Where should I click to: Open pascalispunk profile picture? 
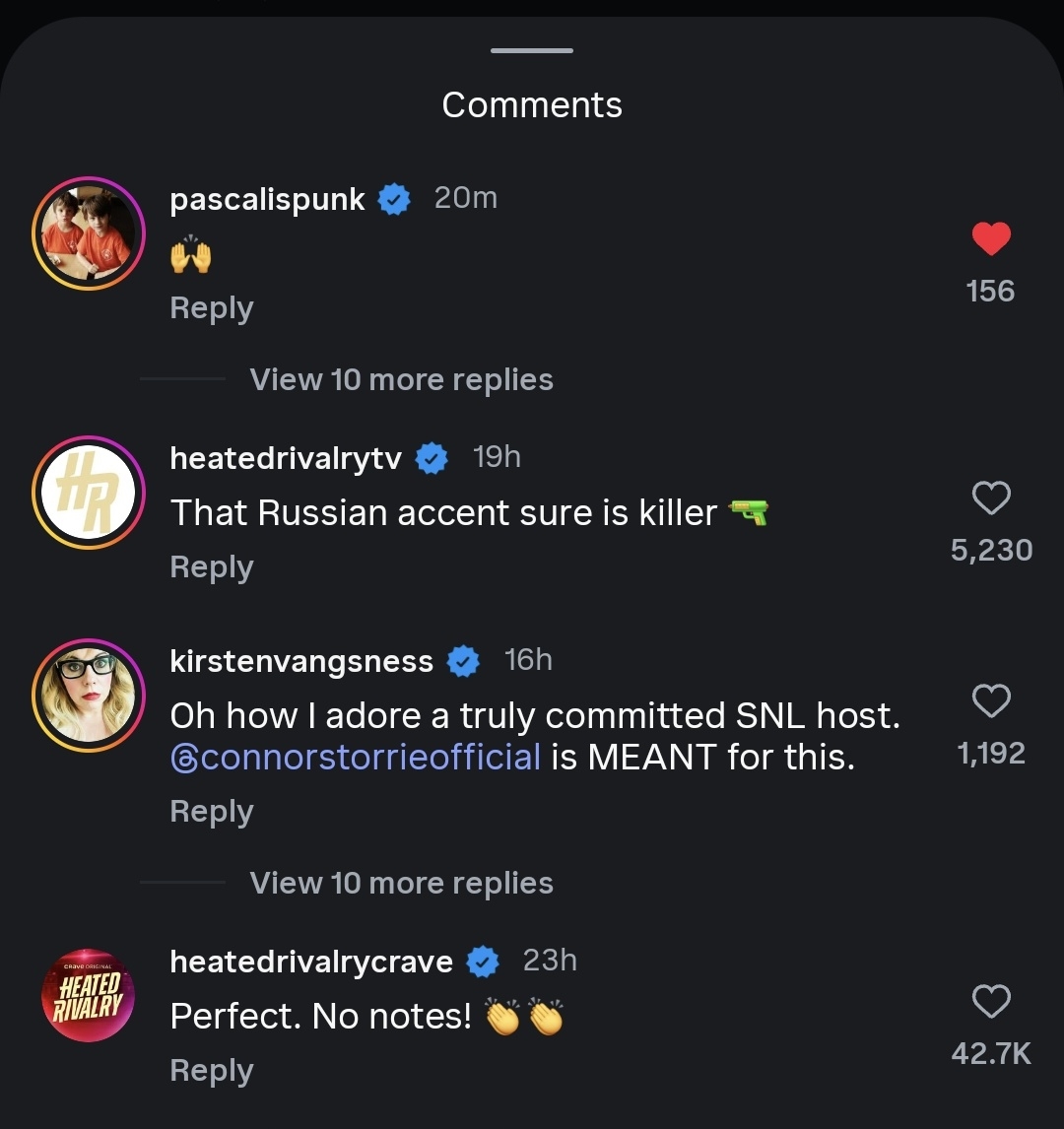(89, 233)
